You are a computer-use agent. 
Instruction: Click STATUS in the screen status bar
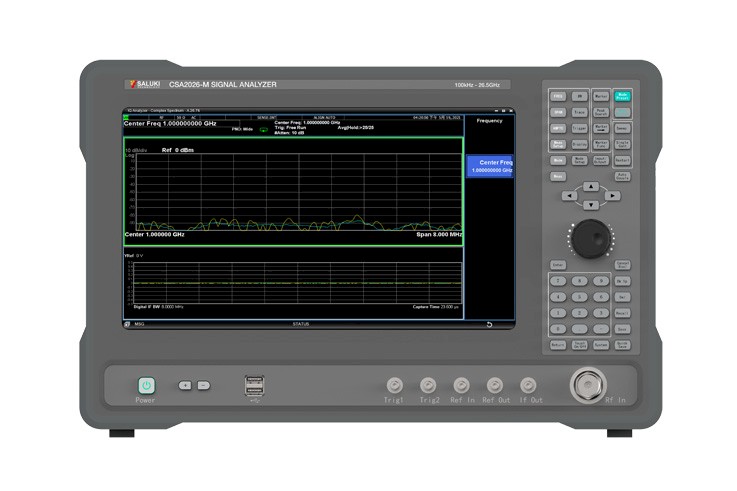301,324
